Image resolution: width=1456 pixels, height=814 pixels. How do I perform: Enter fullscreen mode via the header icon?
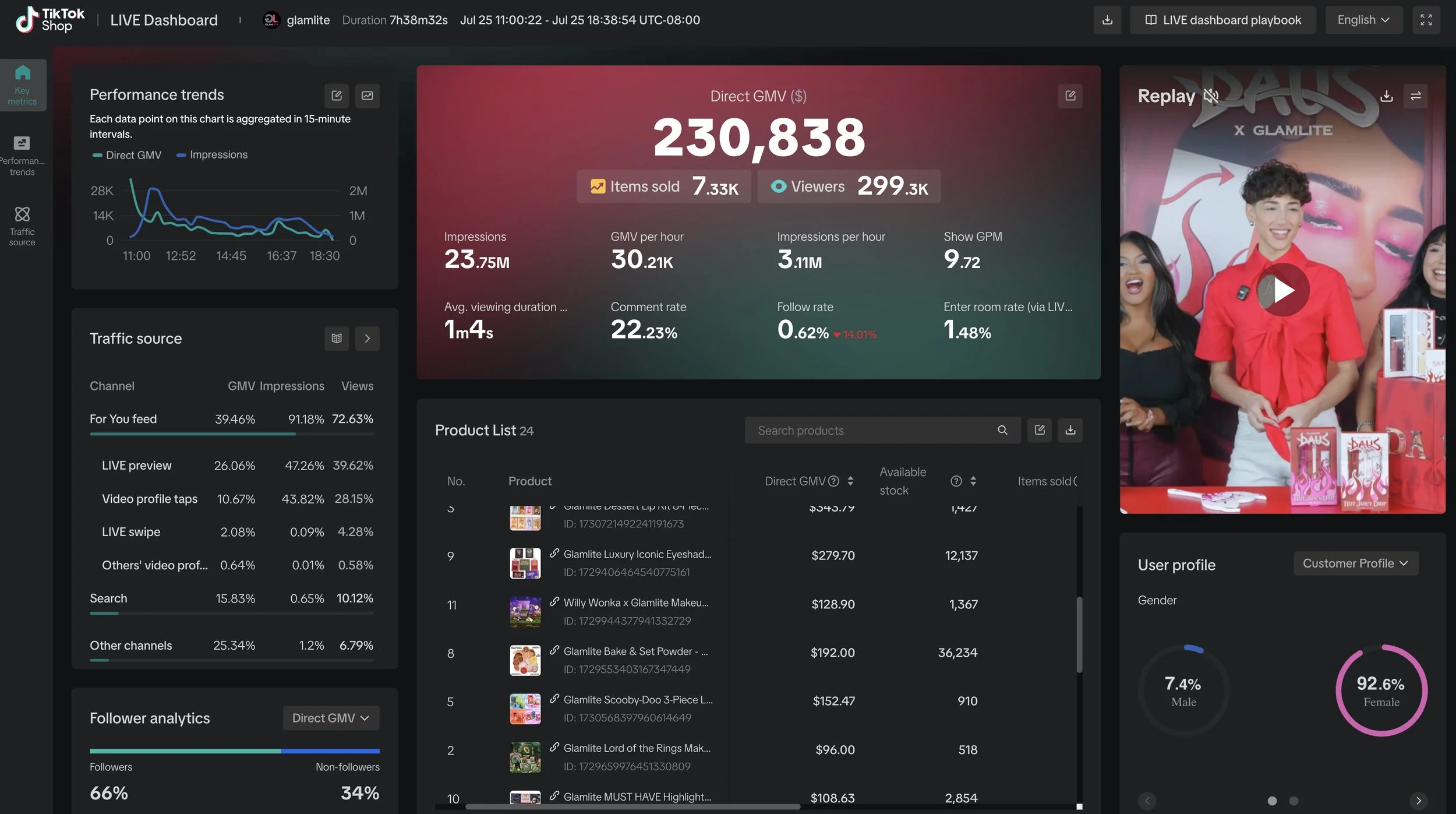tap(1426, 20)
